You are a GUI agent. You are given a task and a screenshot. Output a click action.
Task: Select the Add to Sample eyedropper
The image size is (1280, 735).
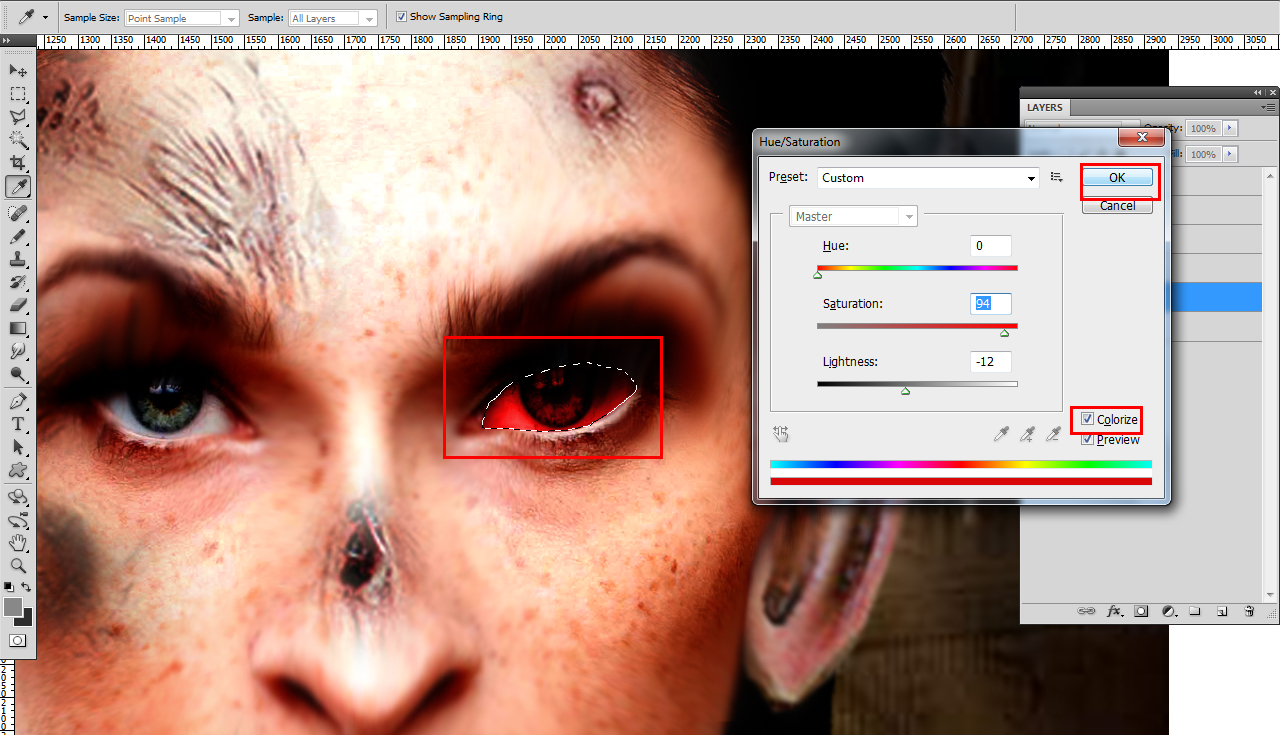[1027, 433]
